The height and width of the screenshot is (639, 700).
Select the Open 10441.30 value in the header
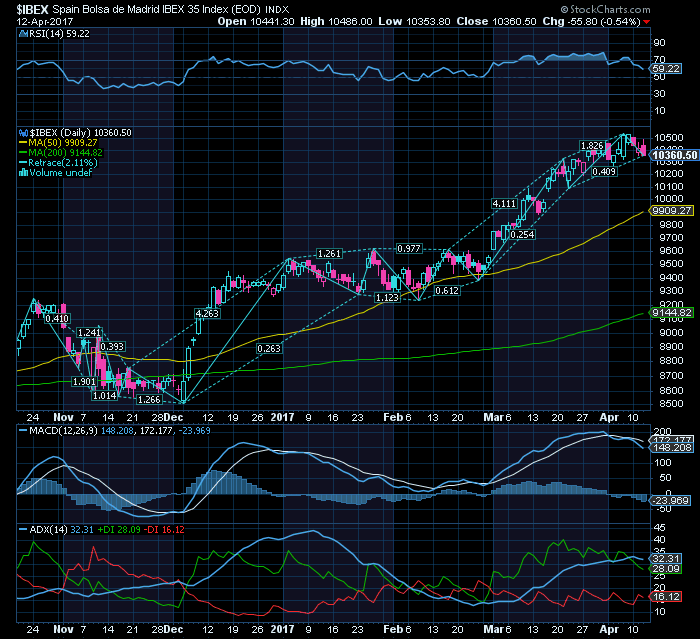tap(256, 21)
